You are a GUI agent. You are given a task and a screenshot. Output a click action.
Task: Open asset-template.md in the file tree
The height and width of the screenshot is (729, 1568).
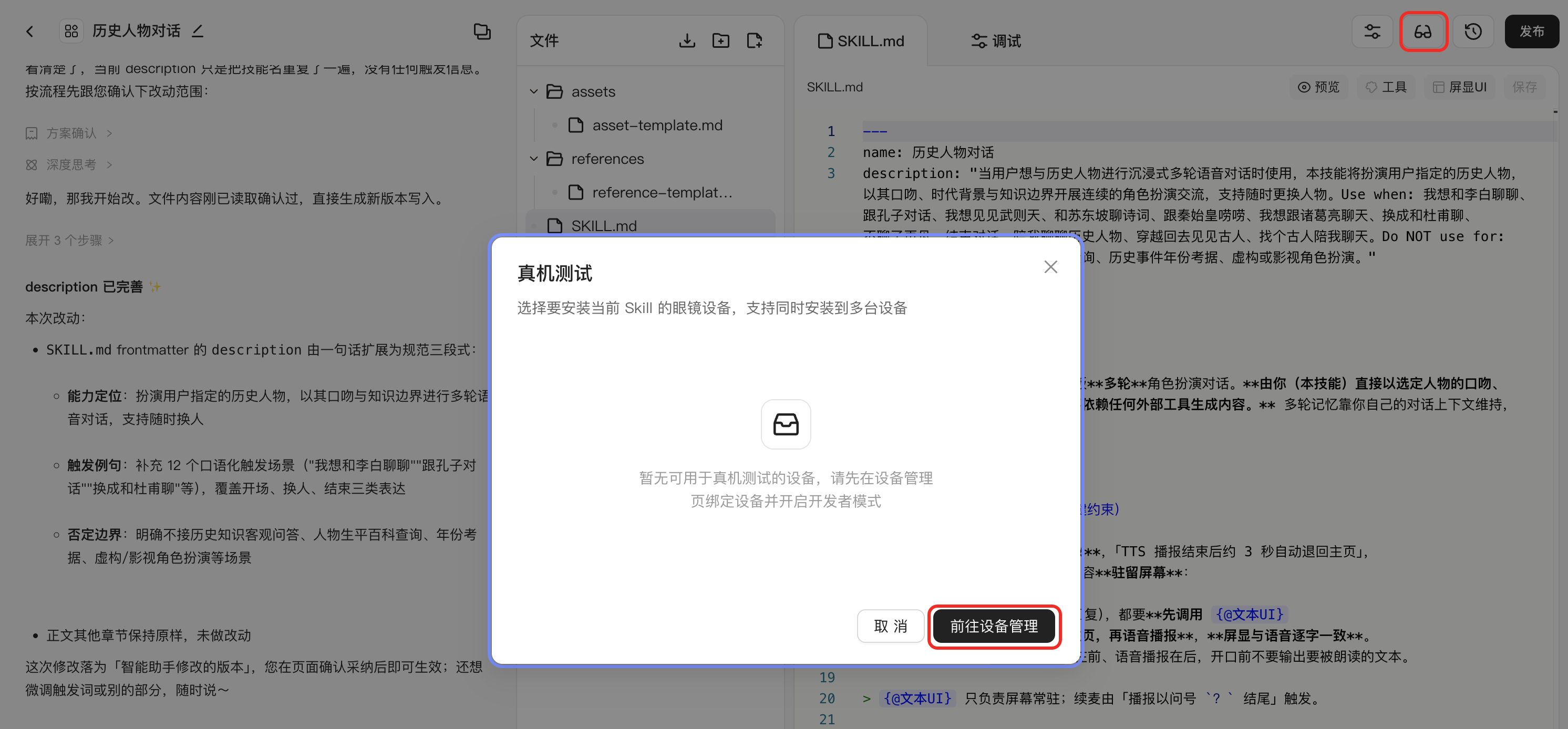pyautogui.click(x=651, y=126)
